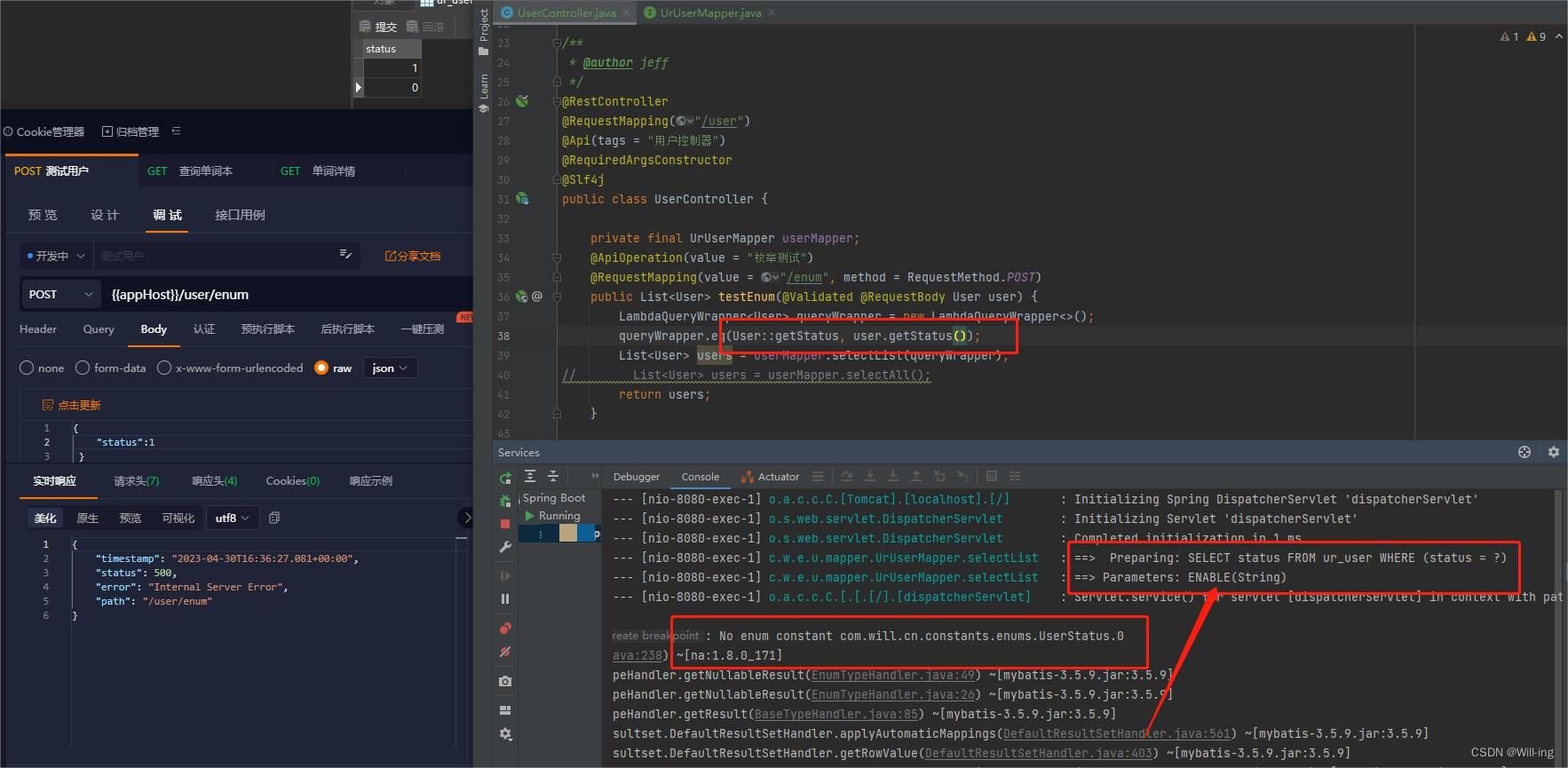Click the 提交 commit button in database window
The image size is (1568, 768).
tap(378, 27)
